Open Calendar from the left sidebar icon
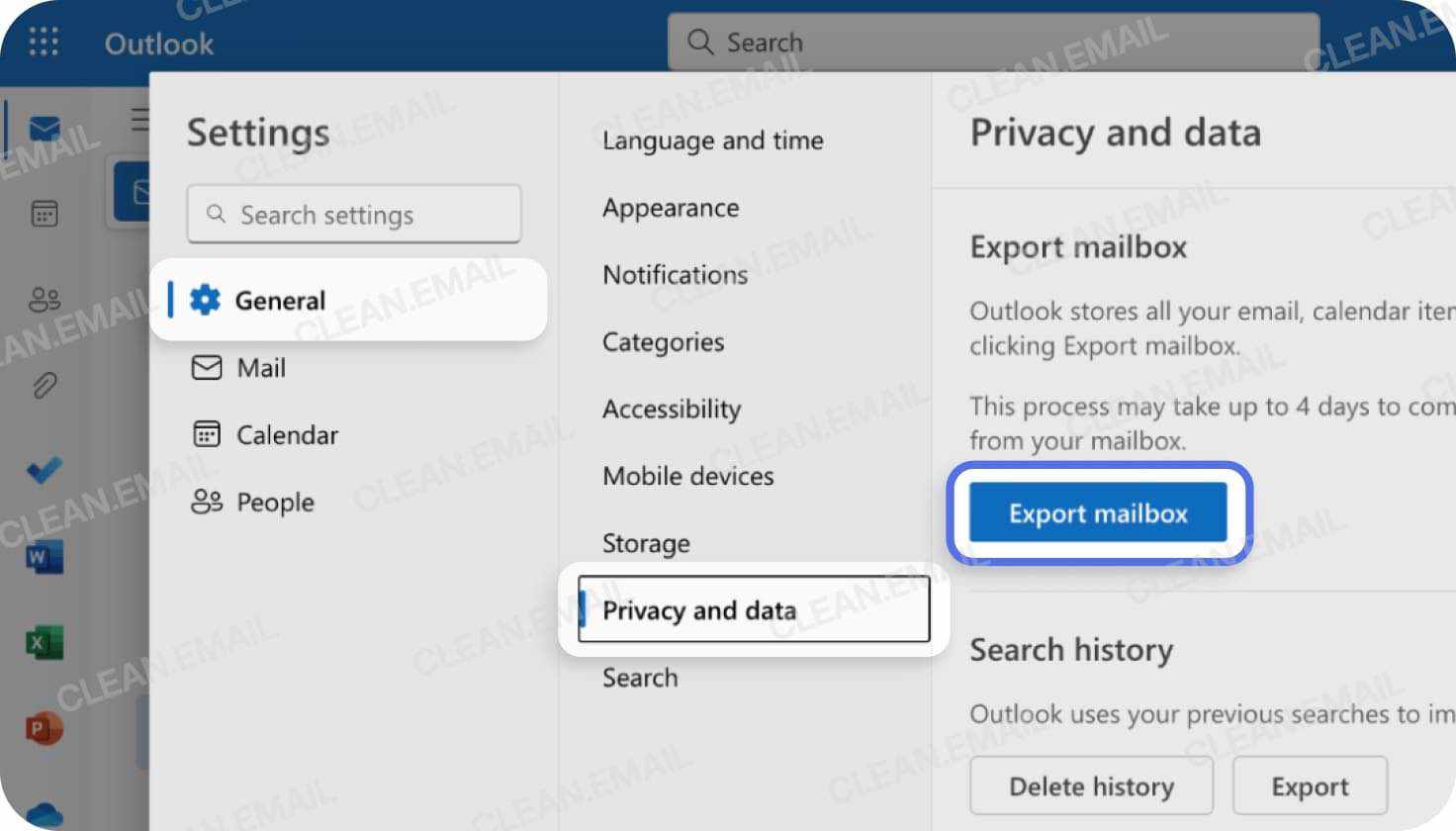Image resolution: width=1456 pixels, height=831 pixels. [44, 213]
